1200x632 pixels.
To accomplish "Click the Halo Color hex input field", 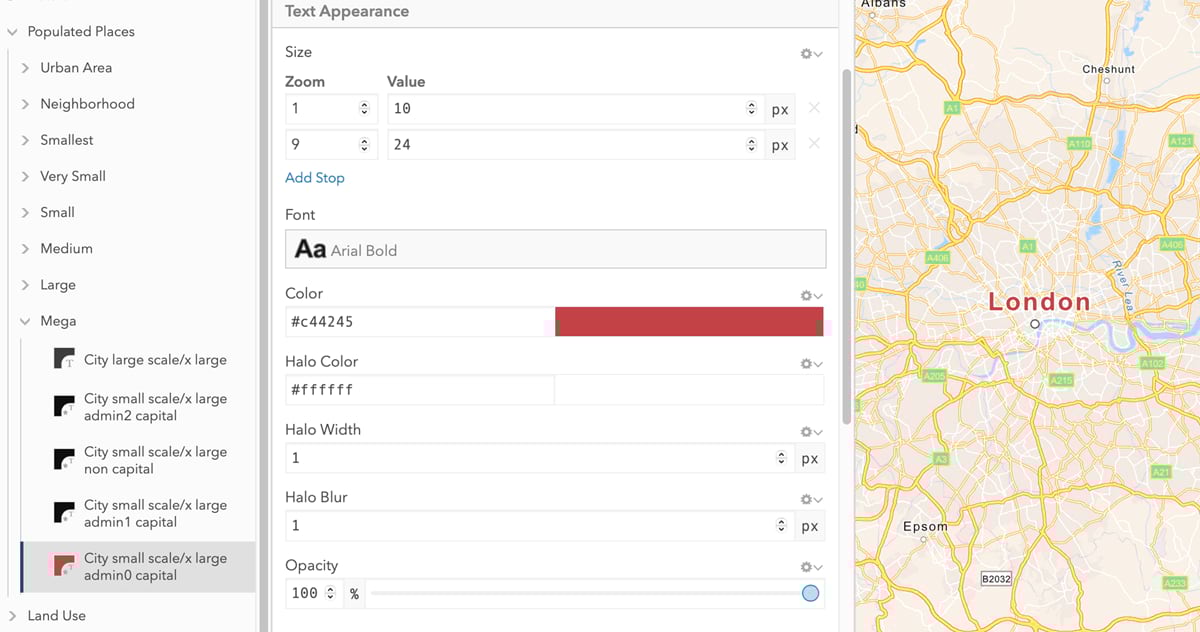I will [419, 390].
